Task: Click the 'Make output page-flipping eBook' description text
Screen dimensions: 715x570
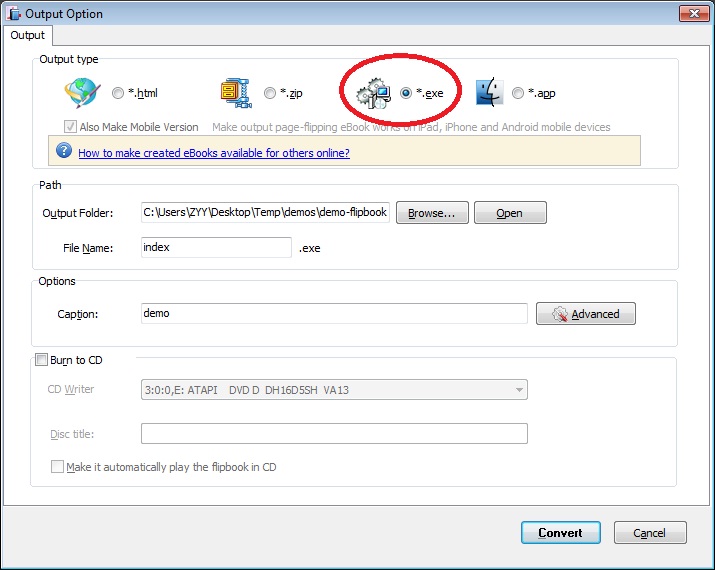Action: 411,127
